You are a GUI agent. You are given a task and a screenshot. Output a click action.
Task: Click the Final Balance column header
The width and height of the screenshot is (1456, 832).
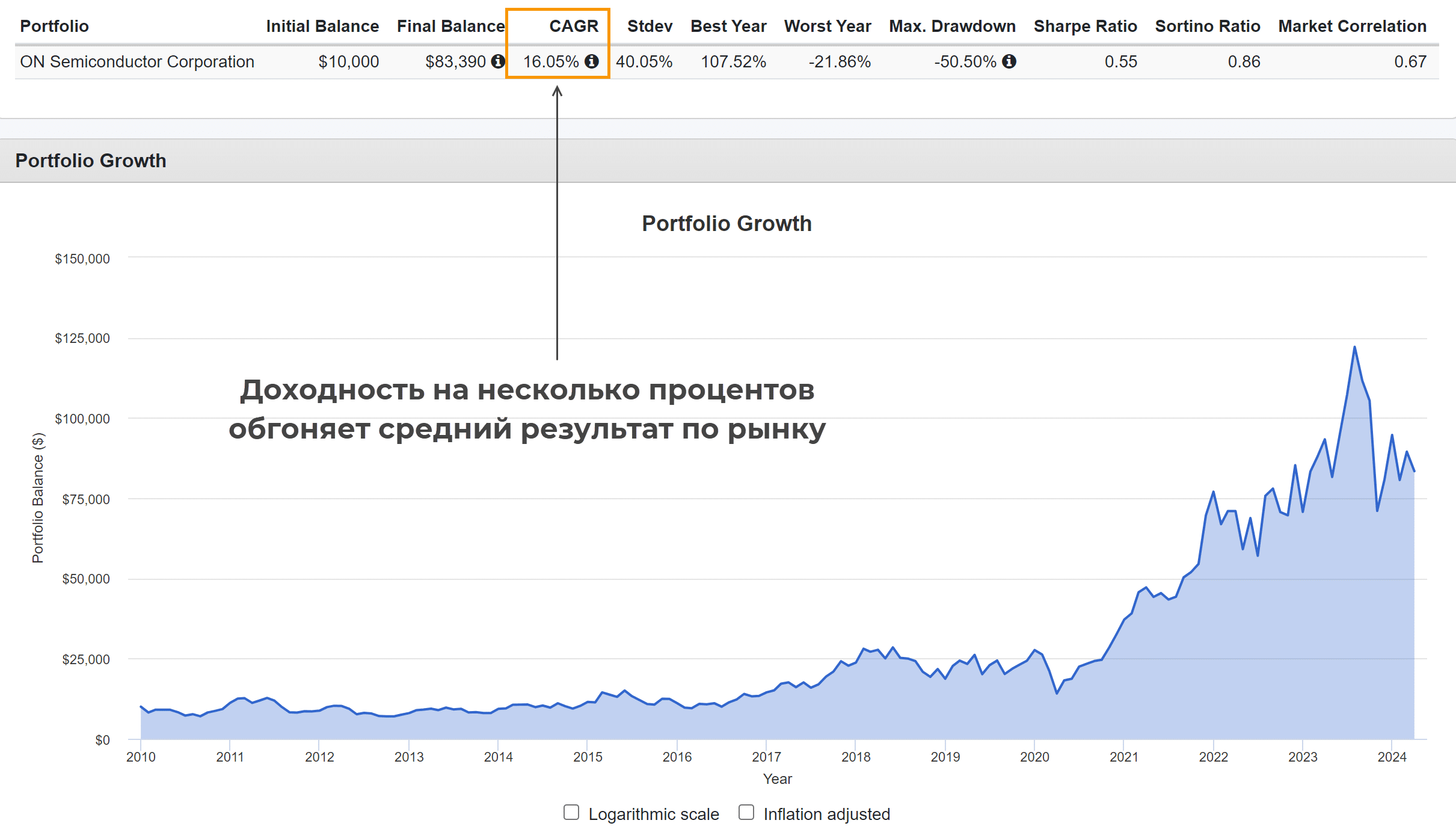click(x=450, y=26)
